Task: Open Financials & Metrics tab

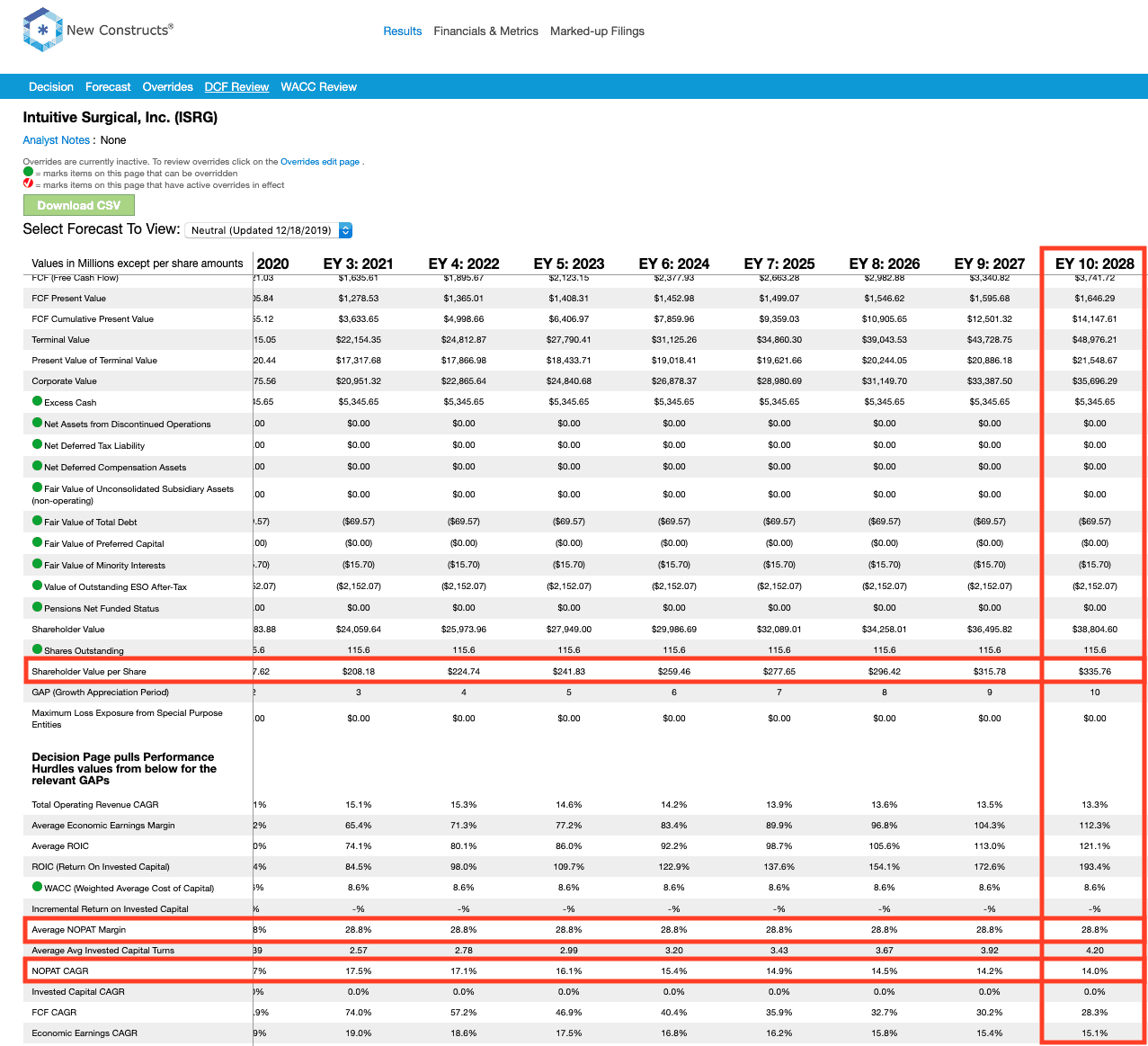Action: (x=485, y=31)
